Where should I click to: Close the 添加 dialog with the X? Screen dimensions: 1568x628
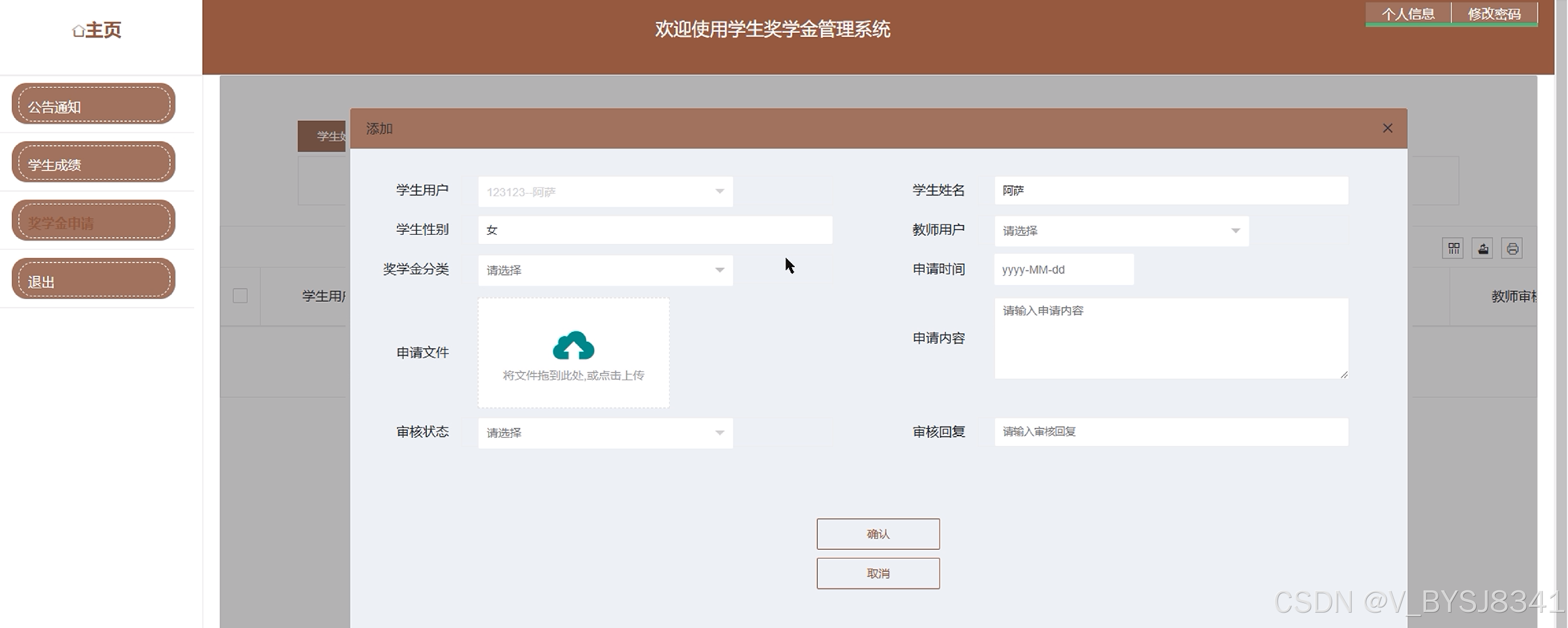pos(1387,128)
